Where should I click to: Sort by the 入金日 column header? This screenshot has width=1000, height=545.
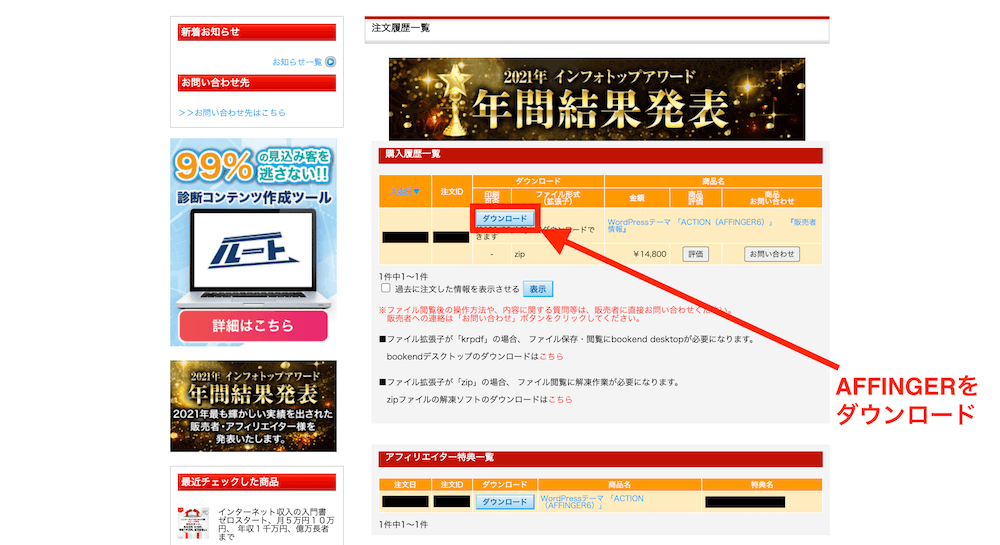tap(405, 191)
